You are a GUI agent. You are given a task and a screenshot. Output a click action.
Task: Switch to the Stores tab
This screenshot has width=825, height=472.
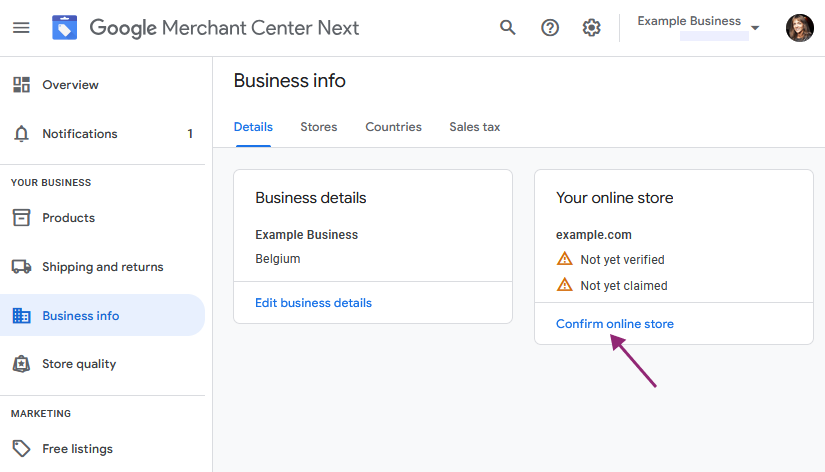(x=318, y=127)
